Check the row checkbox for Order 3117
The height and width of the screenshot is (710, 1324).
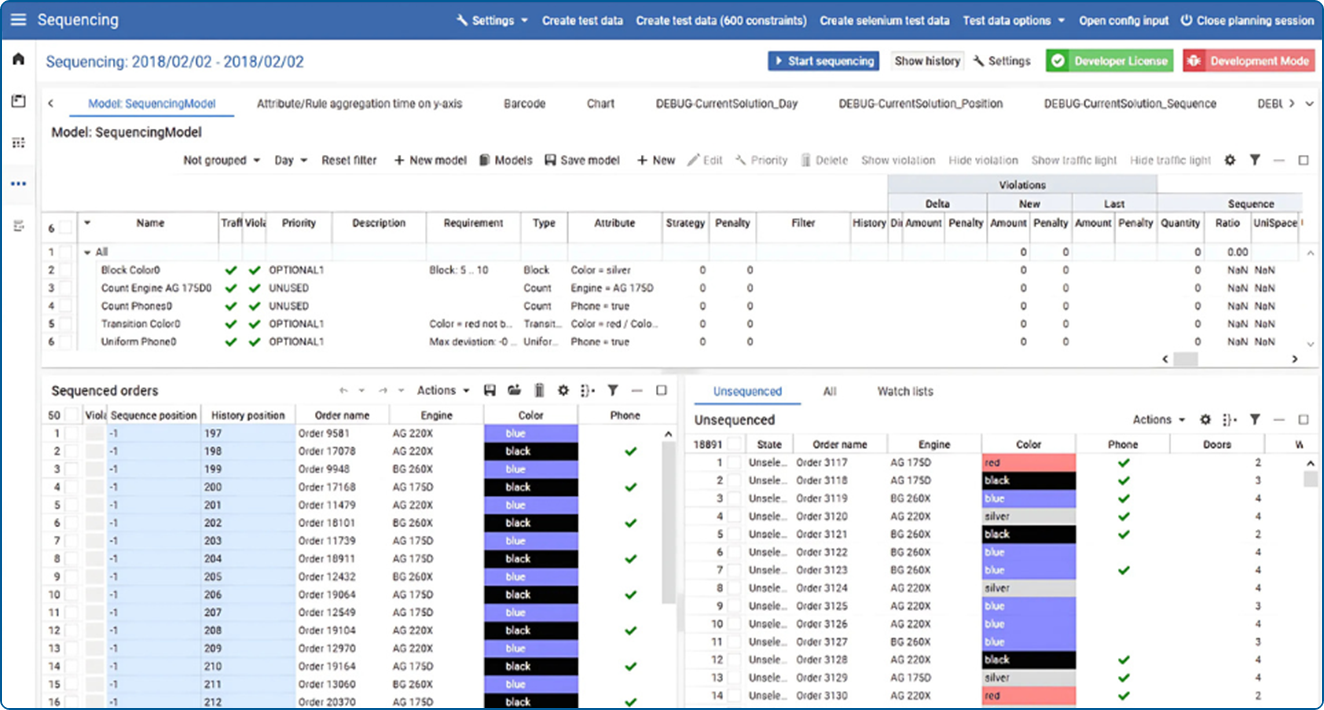(734, 463)
